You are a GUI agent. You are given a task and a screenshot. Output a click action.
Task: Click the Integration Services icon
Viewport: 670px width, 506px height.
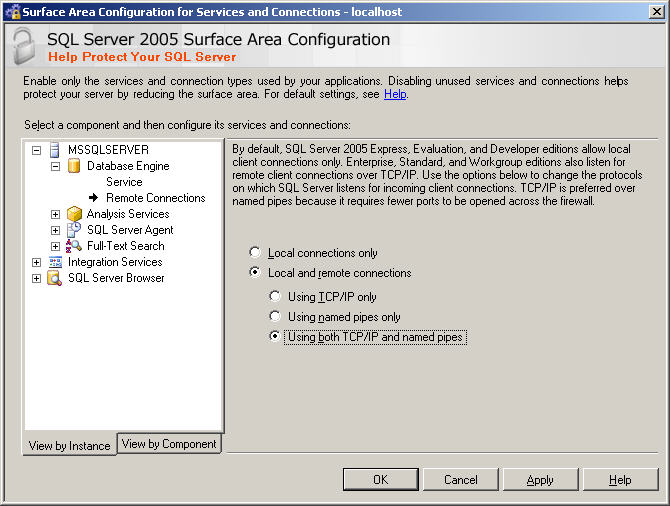pos(55,262)
